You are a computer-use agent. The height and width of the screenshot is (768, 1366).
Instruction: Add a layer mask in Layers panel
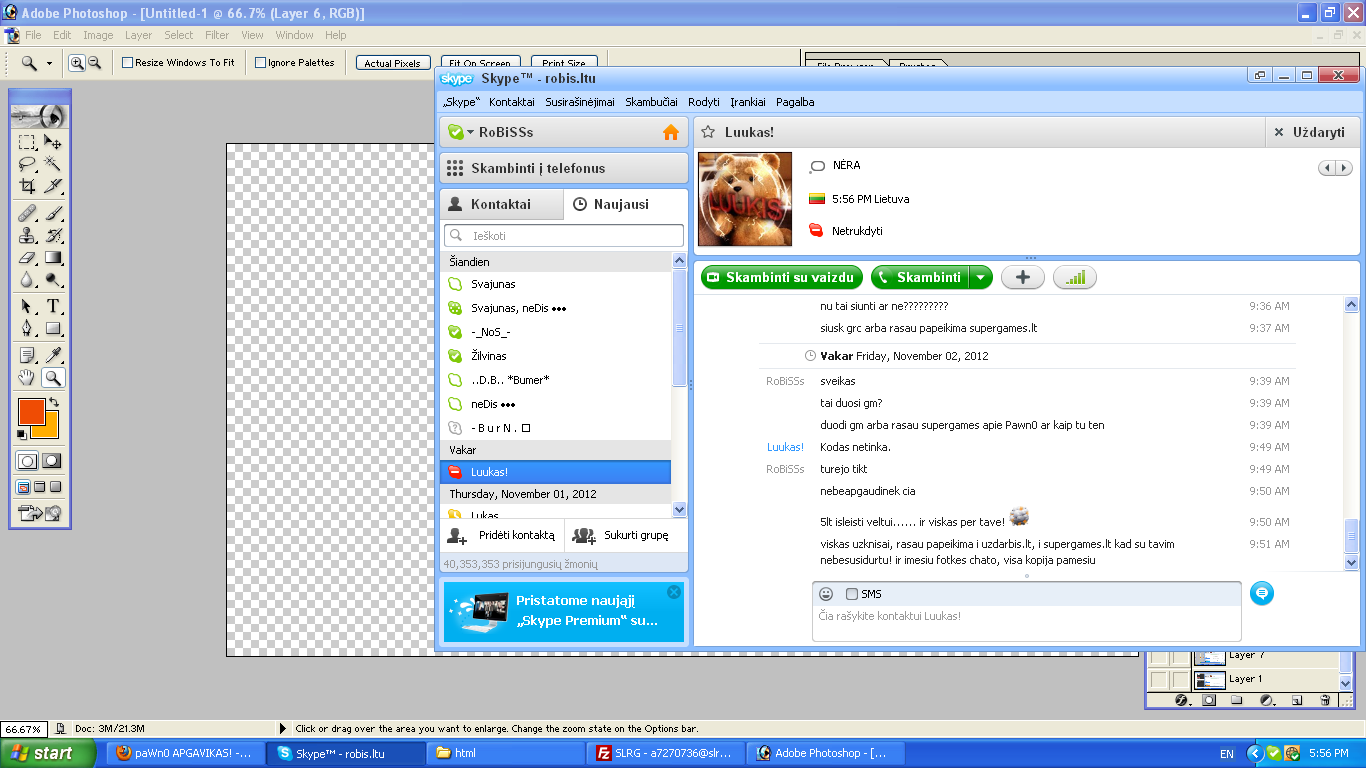(x=1209, y=701)
